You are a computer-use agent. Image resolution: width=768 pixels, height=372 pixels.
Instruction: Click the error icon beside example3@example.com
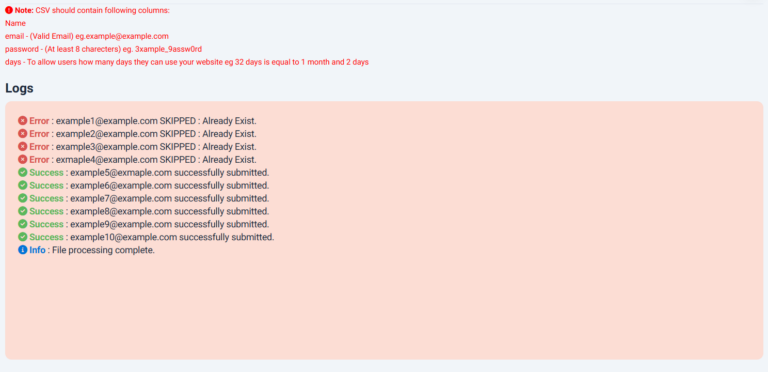click(x=23, y=146)
